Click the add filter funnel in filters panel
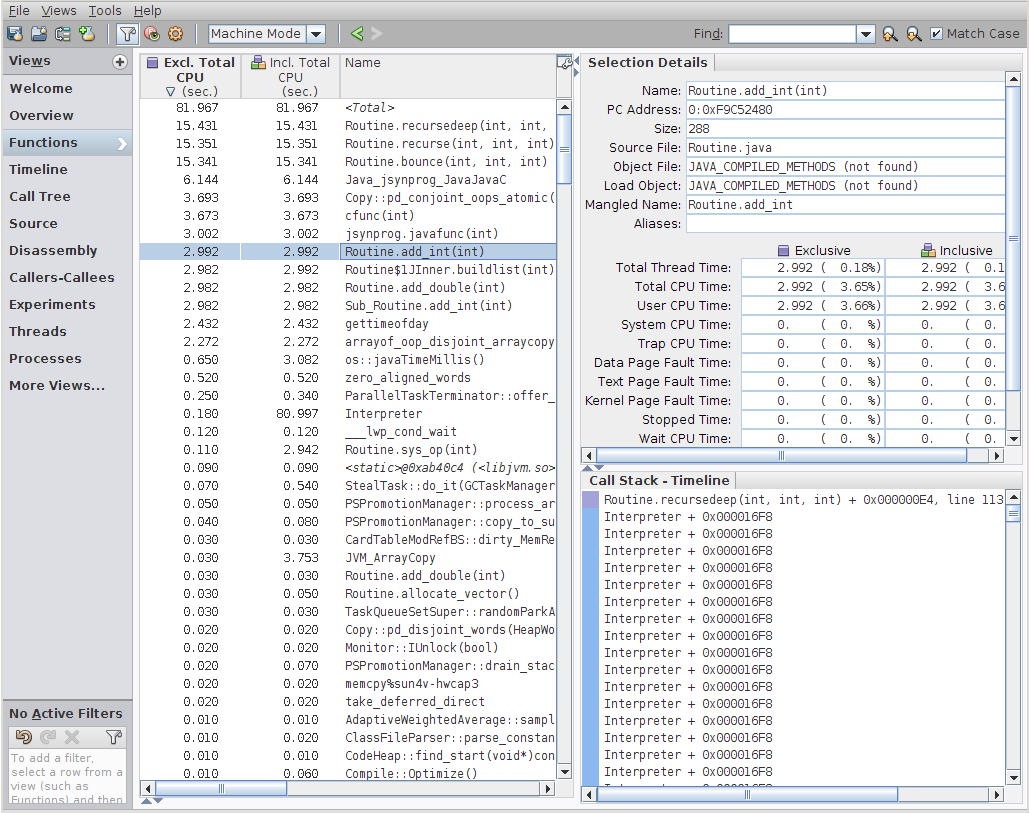 (x=114, y=736)
